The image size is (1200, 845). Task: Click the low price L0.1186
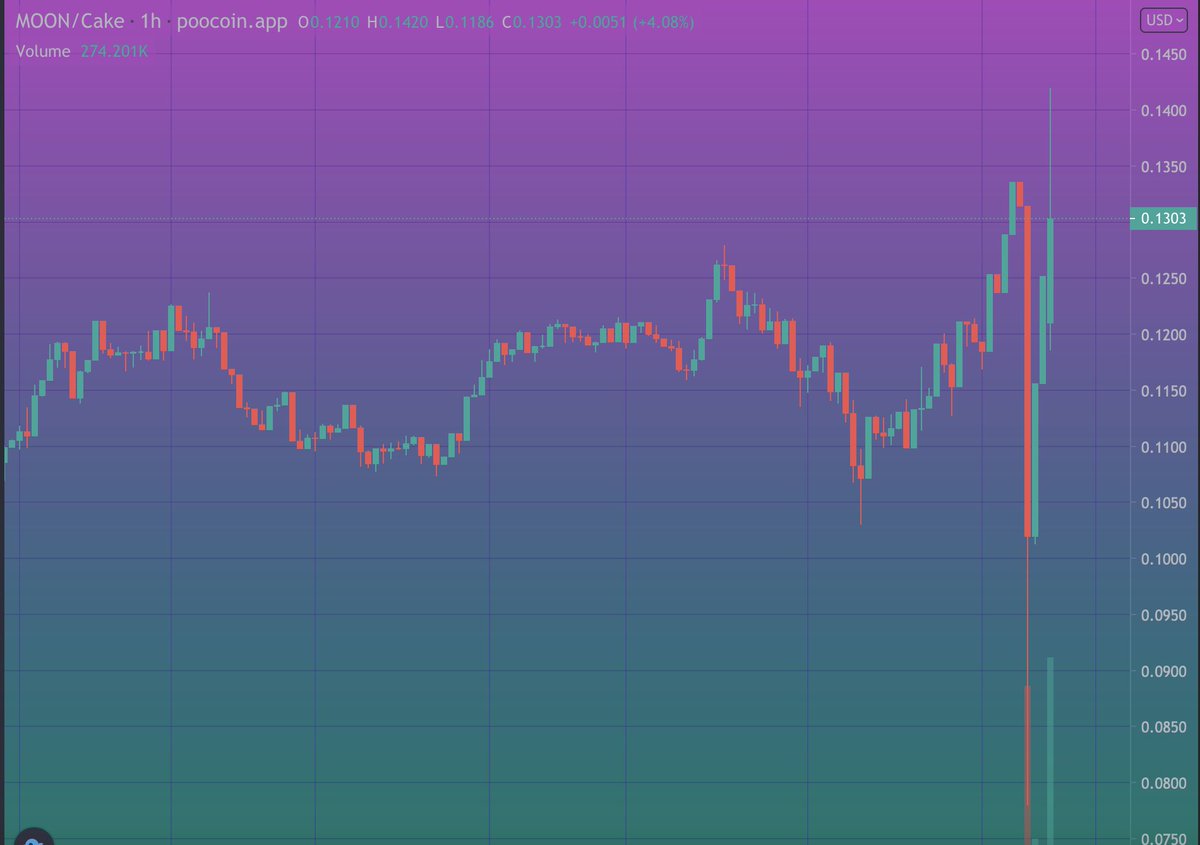[x=465, y=22]
